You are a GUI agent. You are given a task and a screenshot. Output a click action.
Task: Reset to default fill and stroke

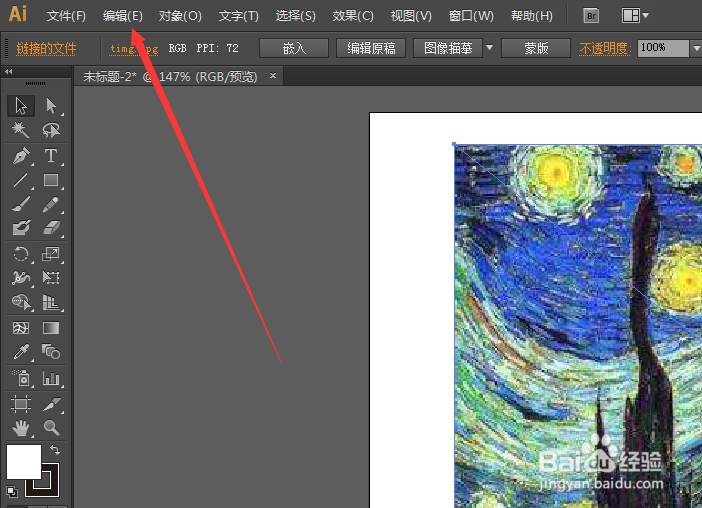click(12, 492)
